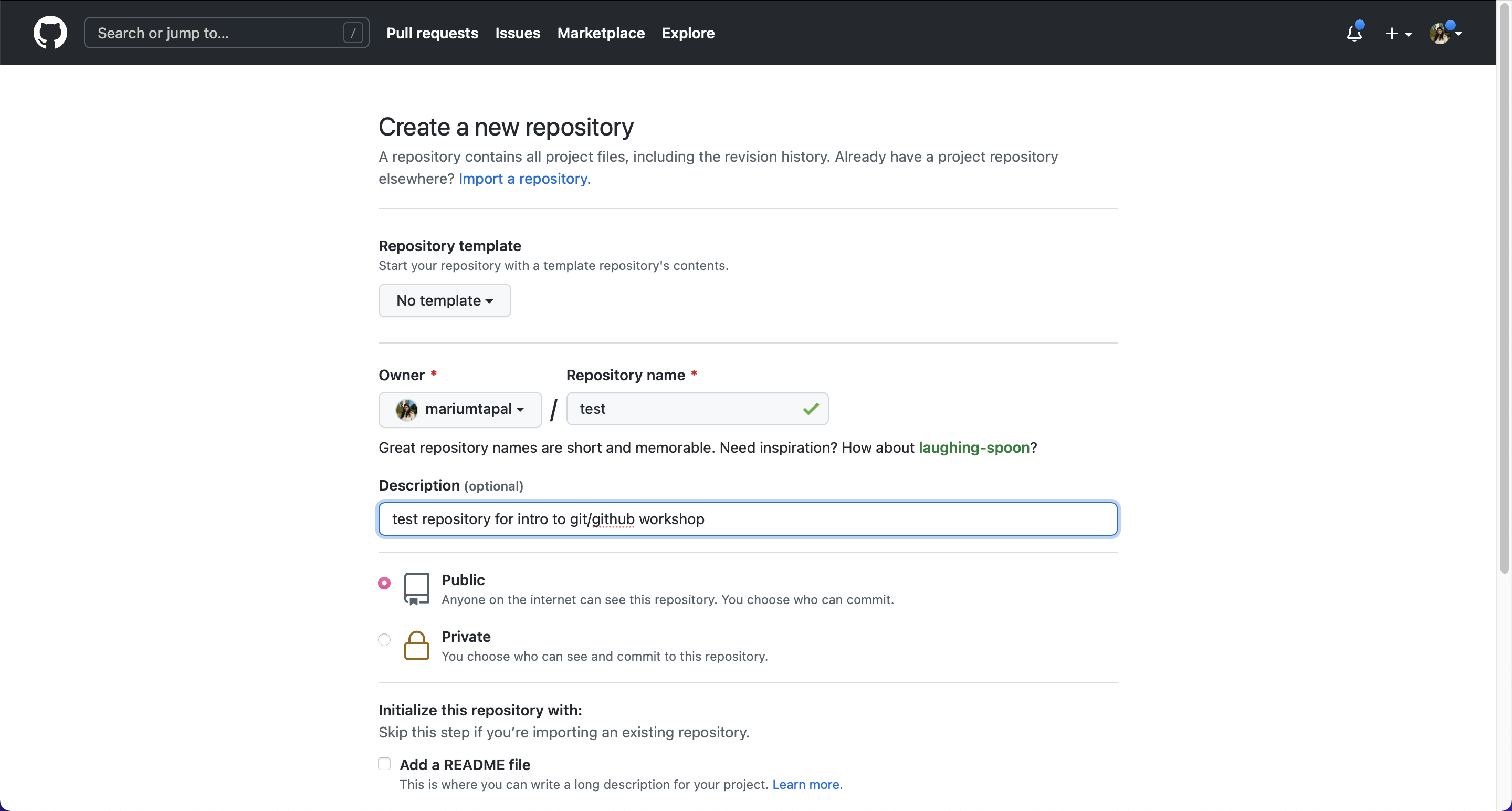The height and width of the screenshot is (811, 1512).
Task: Click the page vertical scrollbar
Action: click(x=1504, y=288)
